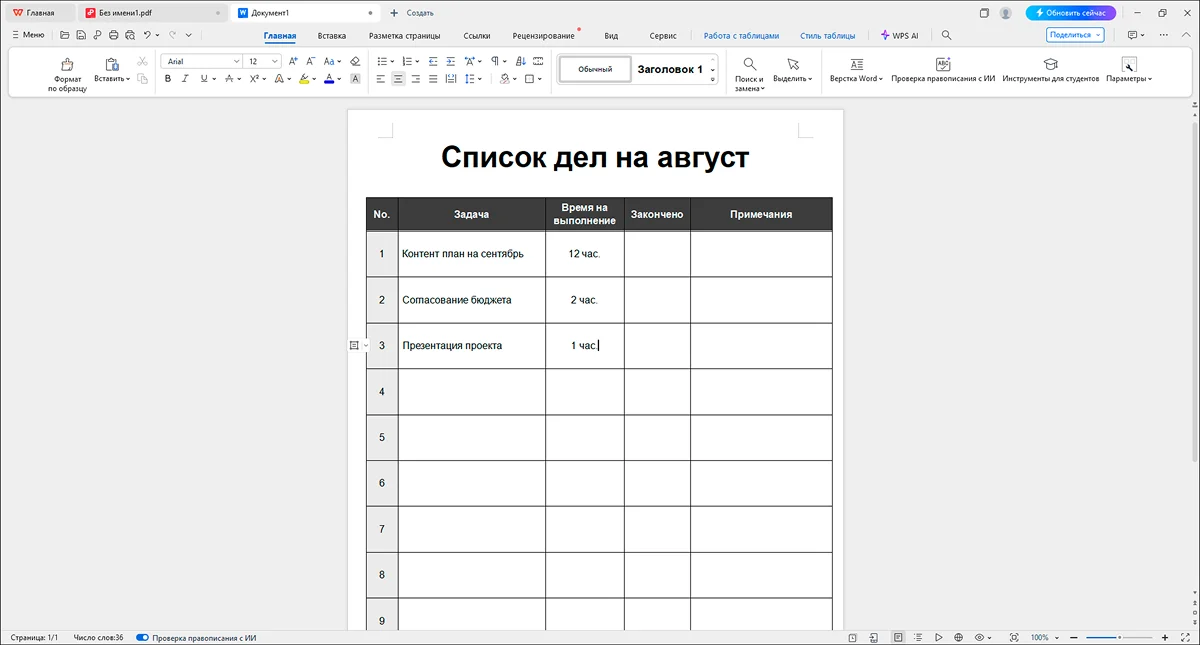Open the AI spell check (Проверка правописания с ИИ) tool
The image size is (1200, 645).
point(942,69)
